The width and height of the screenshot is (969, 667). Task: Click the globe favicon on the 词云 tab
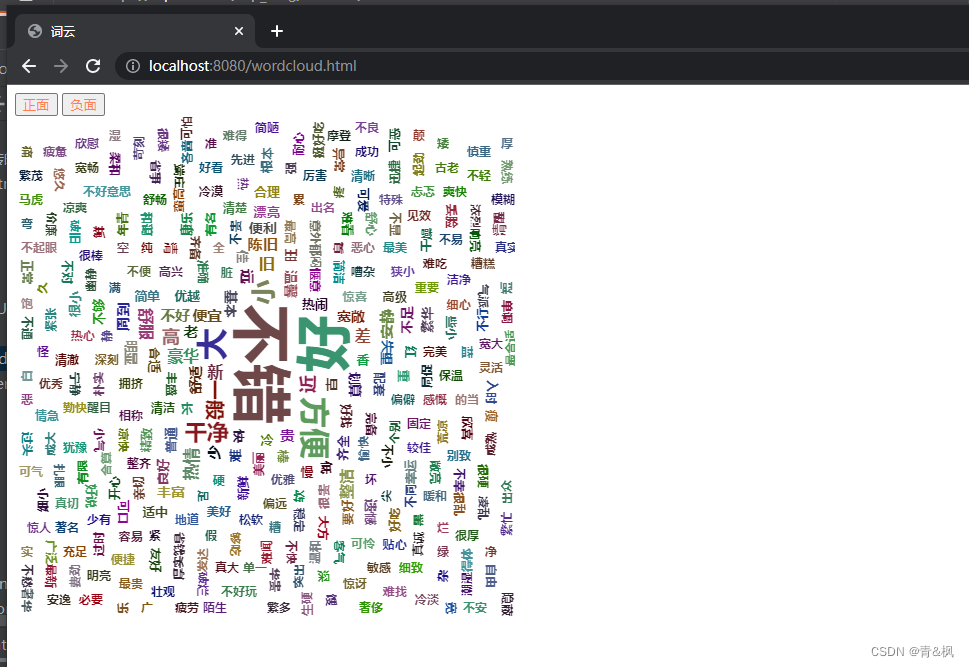(35, 31)
